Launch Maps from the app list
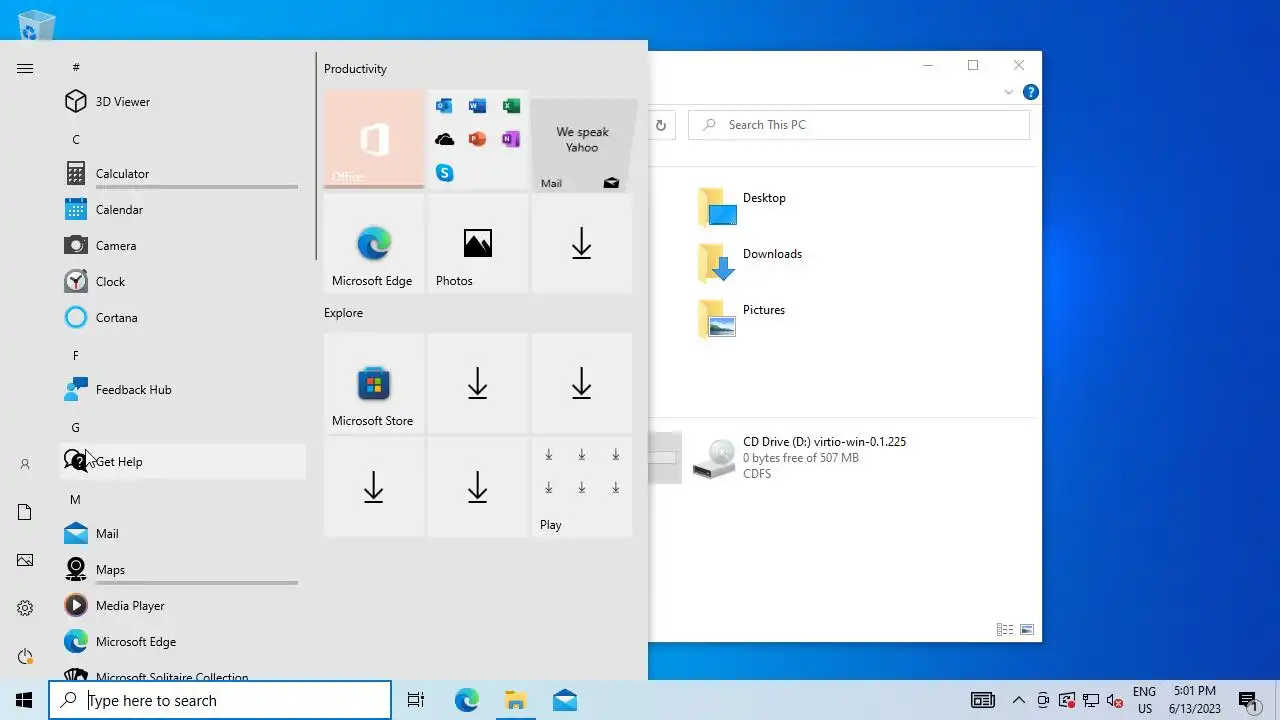1280x720 pixels. (x=183, y=570)
